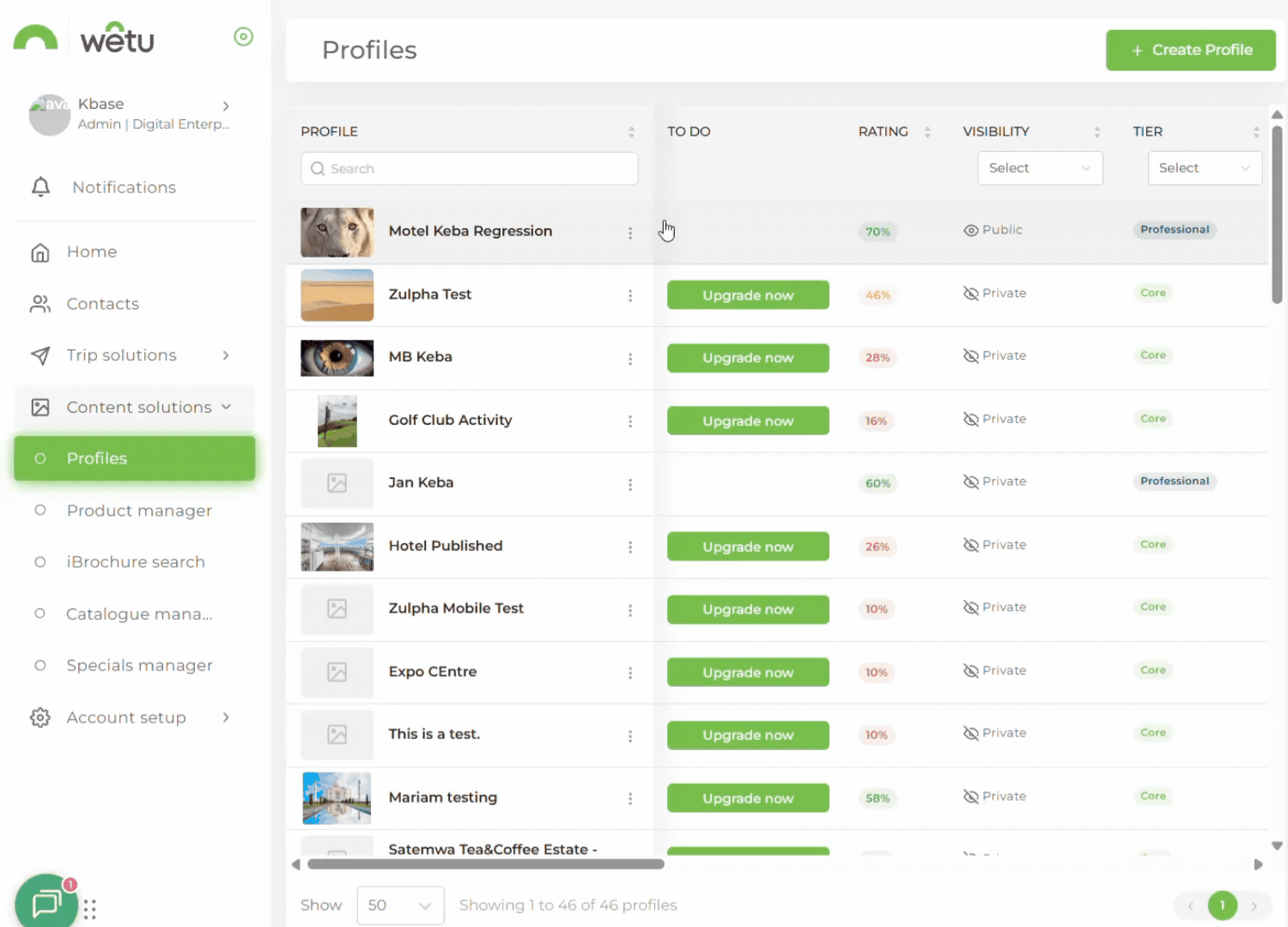Open three-dot menu for MB Keba

point(630,359)
